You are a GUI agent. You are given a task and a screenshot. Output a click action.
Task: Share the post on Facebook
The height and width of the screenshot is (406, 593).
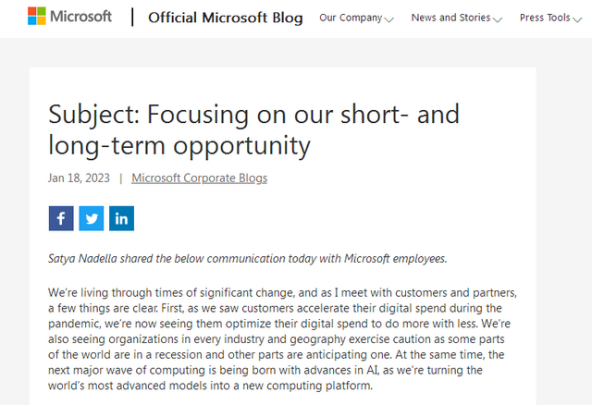61,218
